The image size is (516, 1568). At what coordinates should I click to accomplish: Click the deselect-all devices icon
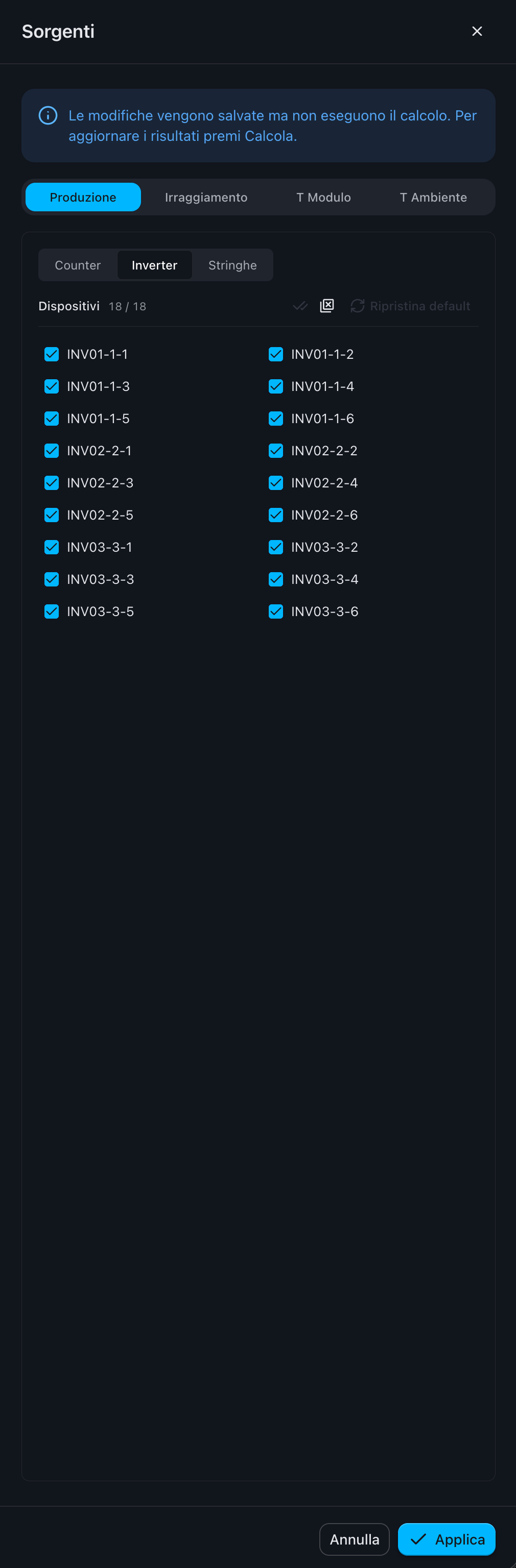click(x=327, y=306)
